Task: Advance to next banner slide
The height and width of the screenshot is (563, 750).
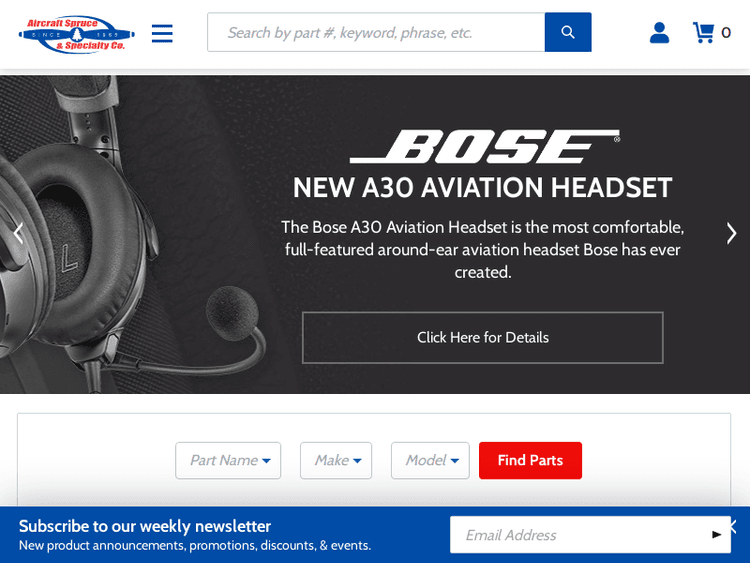Action: click(731, 233)
